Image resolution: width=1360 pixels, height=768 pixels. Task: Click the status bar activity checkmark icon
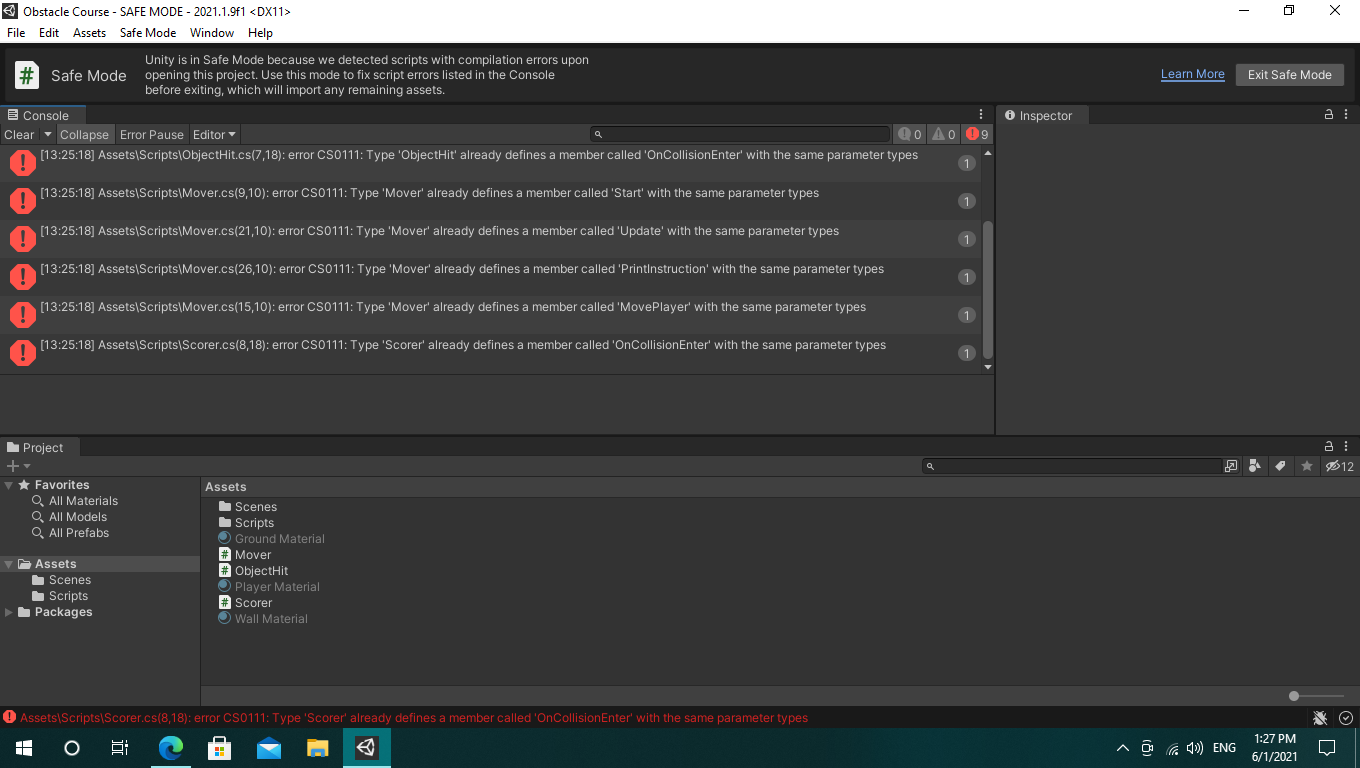pyautogui.click(x=1346, y=718)
